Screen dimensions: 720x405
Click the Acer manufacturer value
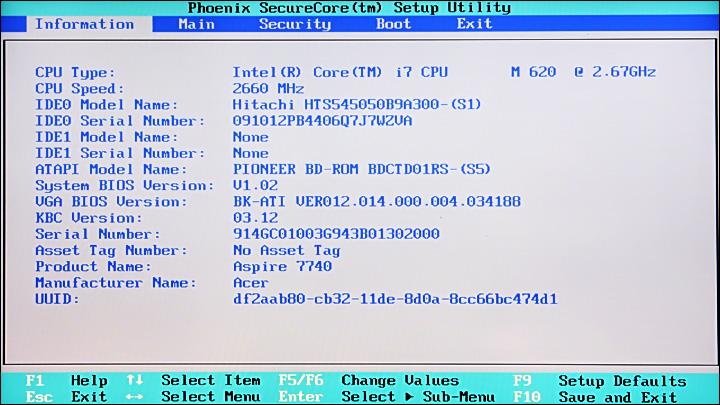pos(251,283)
